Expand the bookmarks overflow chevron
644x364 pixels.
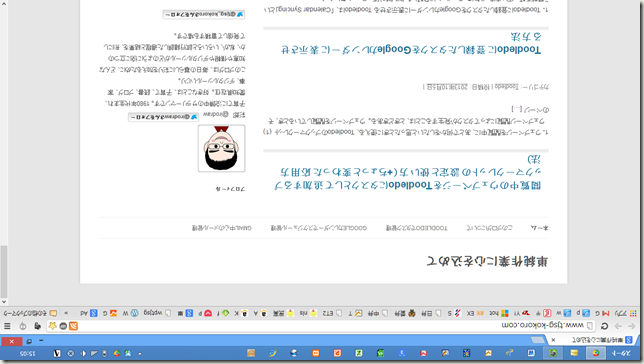[x=66, y=313]
